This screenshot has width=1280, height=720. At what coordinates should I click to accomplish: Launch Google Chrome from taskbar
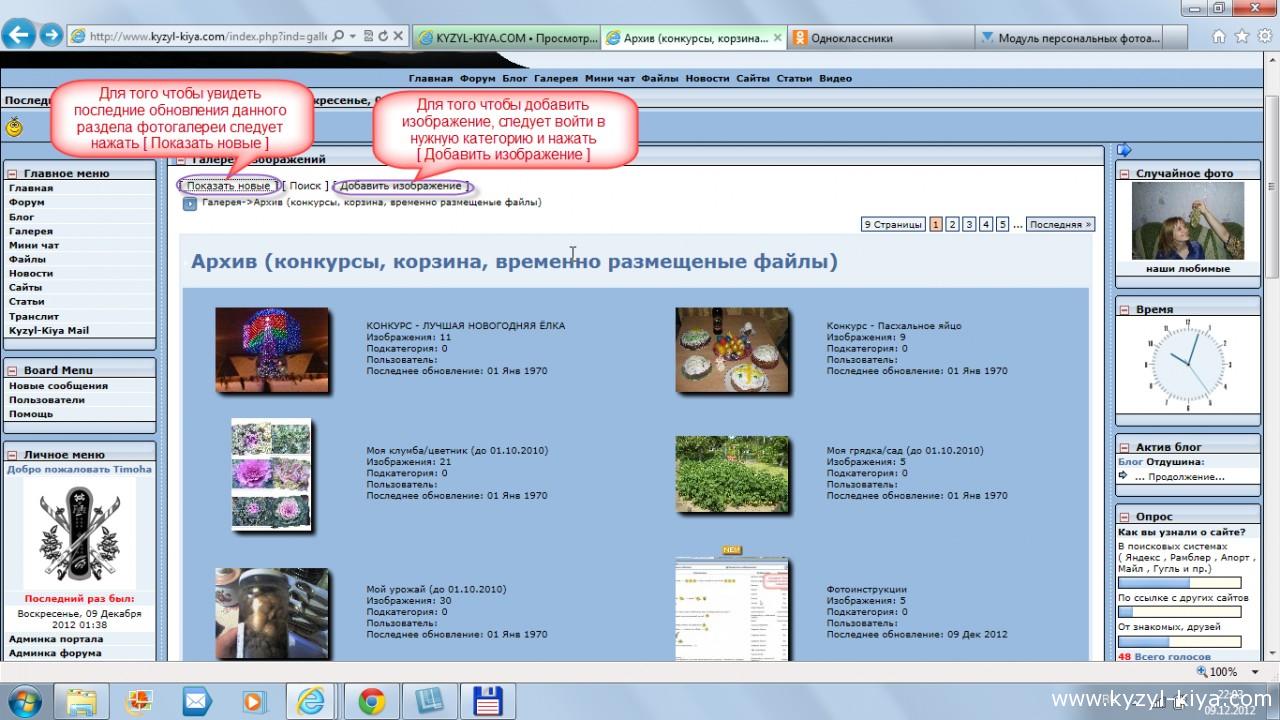[x=372, y=701]
